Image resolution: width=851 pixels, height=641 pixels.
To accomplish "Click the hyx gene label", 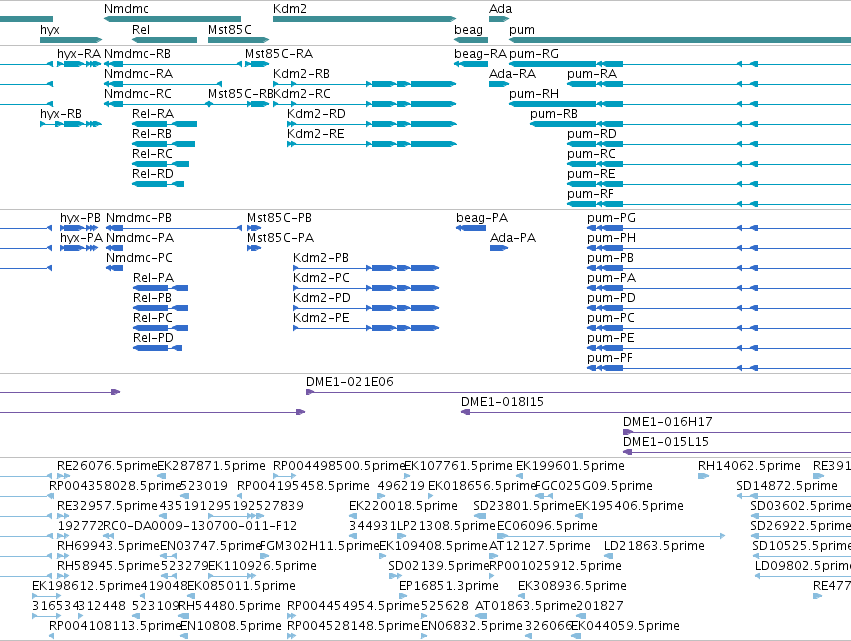I will [x=49, y=30].
